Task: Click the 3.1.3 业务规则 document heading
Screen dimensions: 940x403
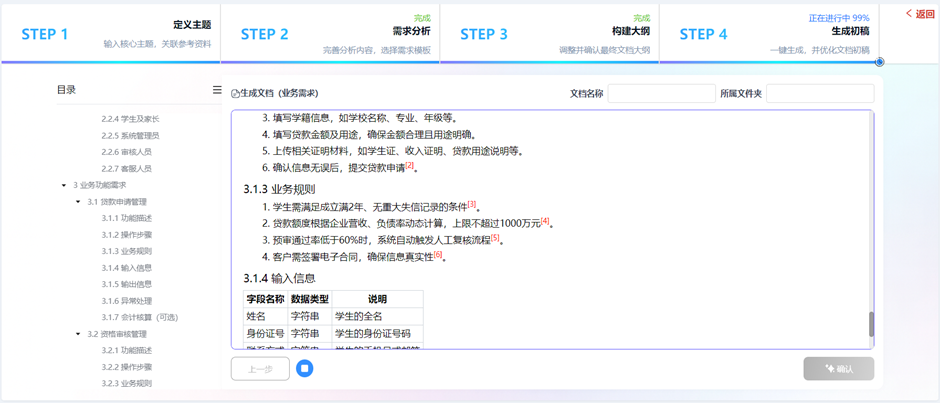Action: pyautogui.click(x=280, y=190)
